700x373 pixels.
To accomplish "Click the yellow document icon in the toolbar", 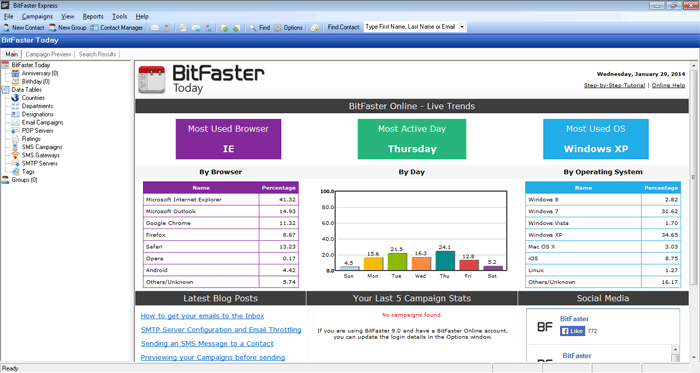I will 183,28.
